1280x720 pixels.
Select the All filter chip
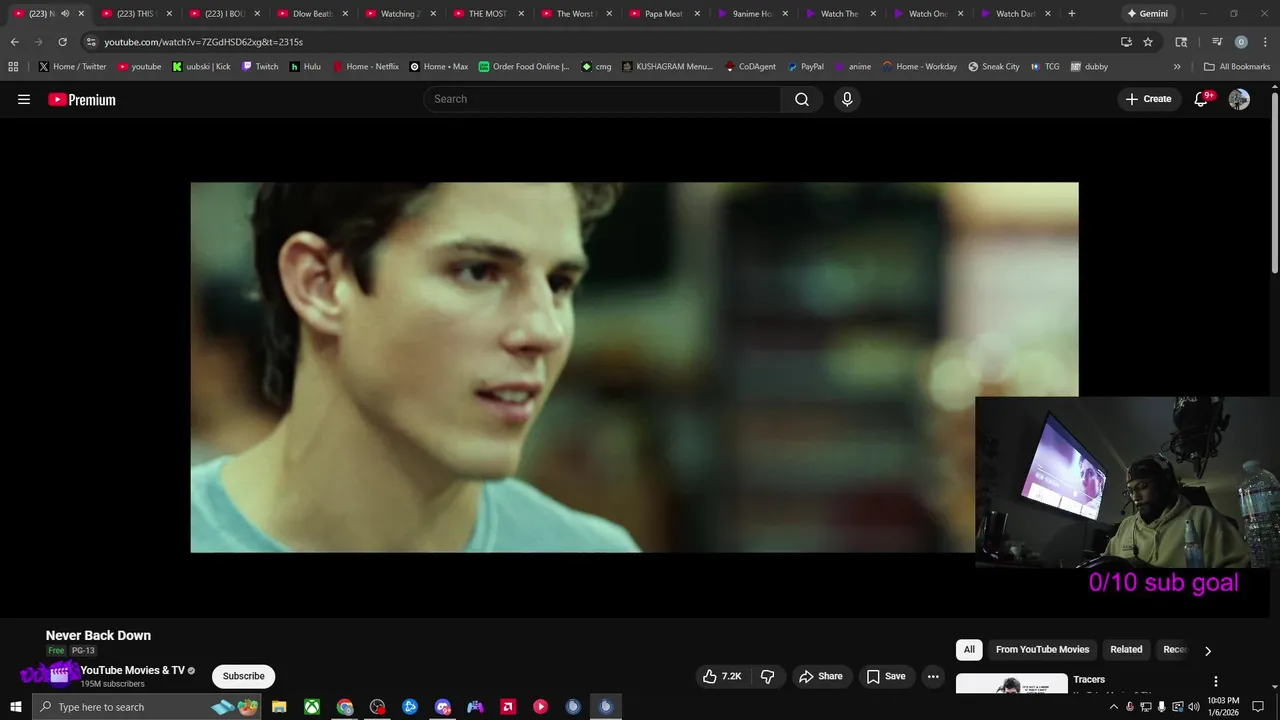click(969, 650)
